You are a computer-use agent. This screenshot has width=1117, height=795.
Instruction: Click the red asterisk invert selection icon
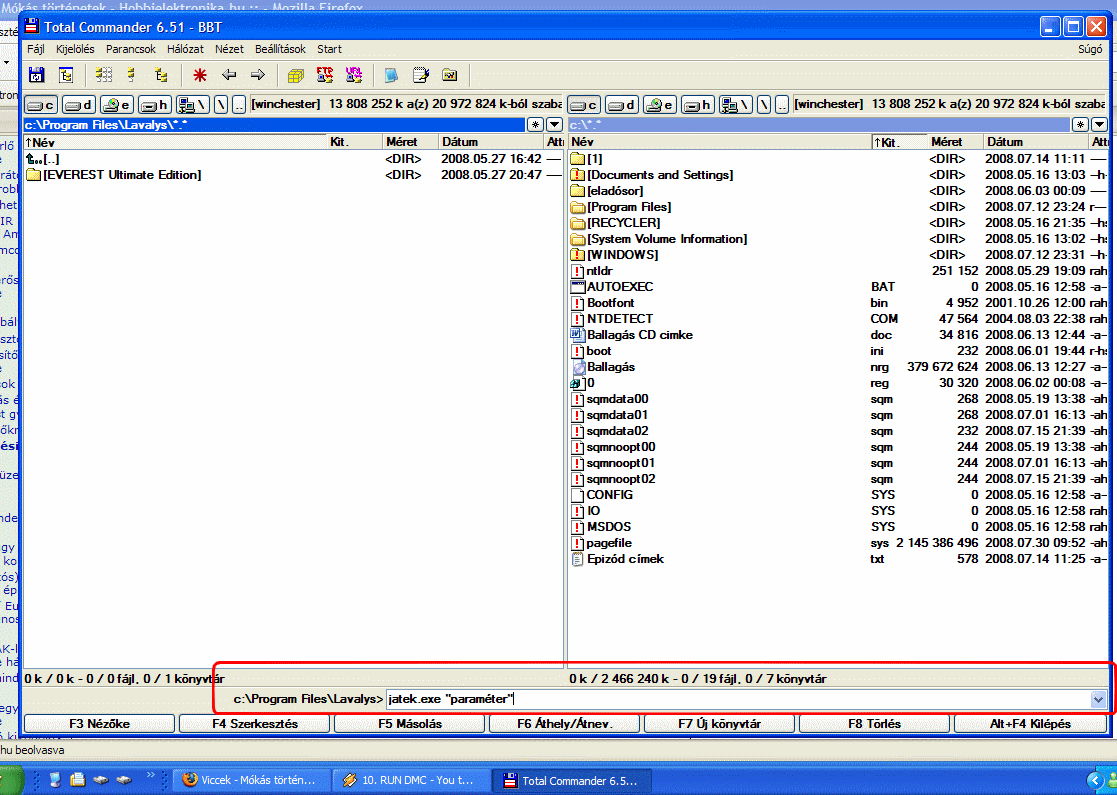pos(199,75)
